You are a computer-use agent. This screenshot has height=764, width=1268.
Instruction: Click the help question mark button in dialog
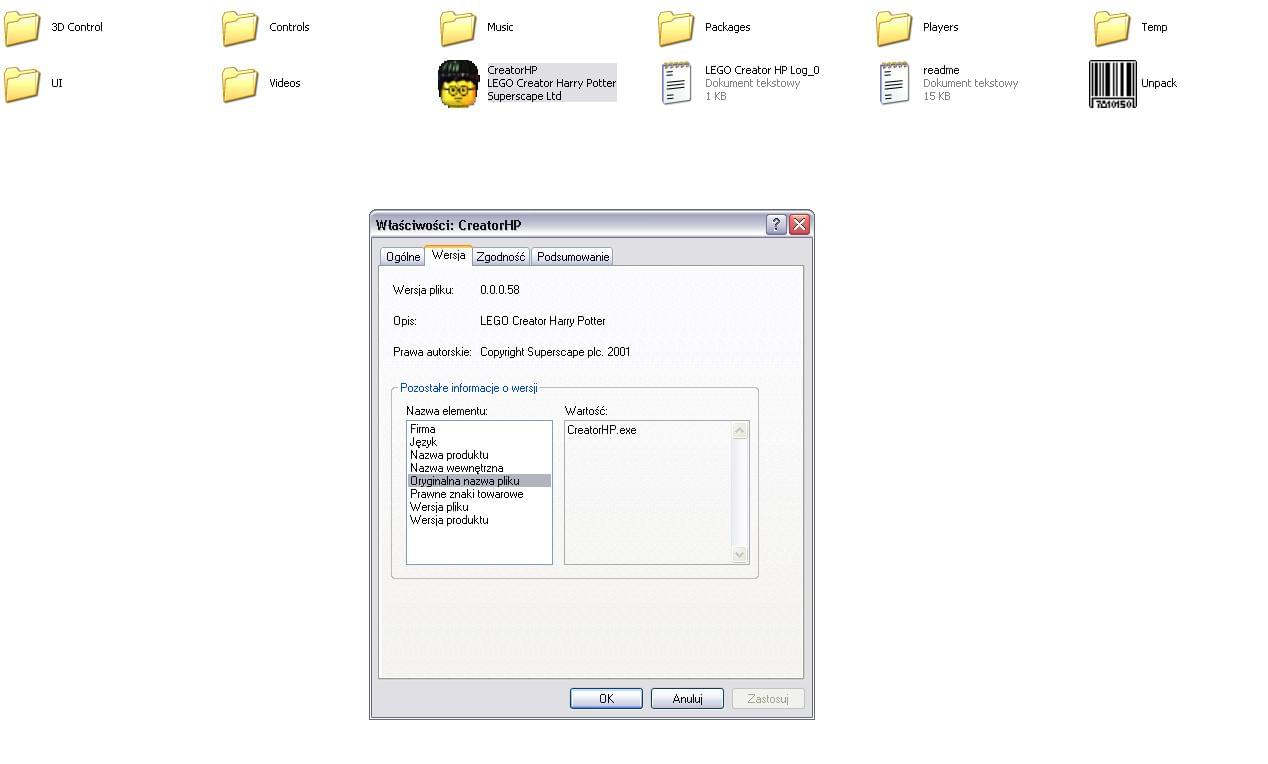click(776, 225)
